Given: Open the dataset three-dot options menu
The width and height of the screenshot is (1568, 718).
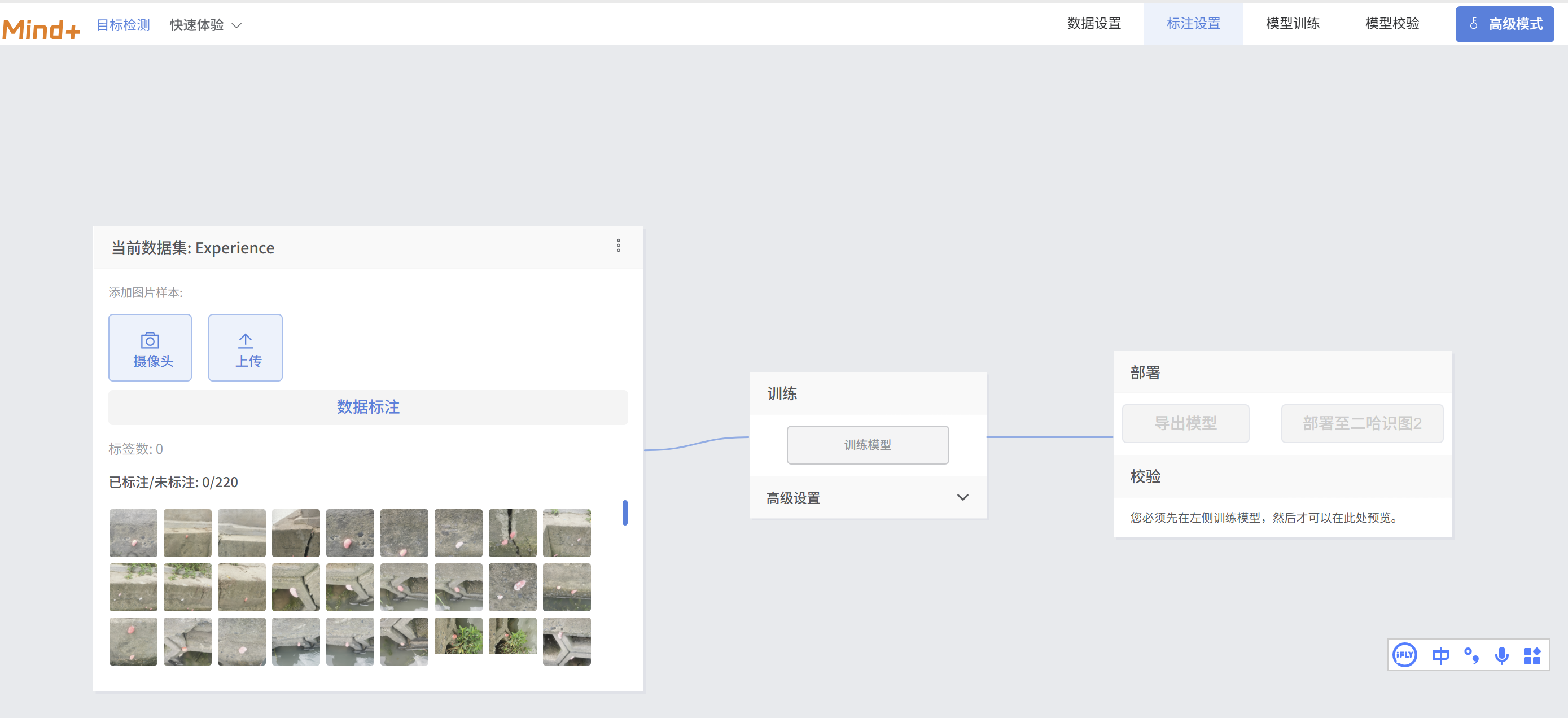Looking at the screenshot, I should [x=619, y=245].
